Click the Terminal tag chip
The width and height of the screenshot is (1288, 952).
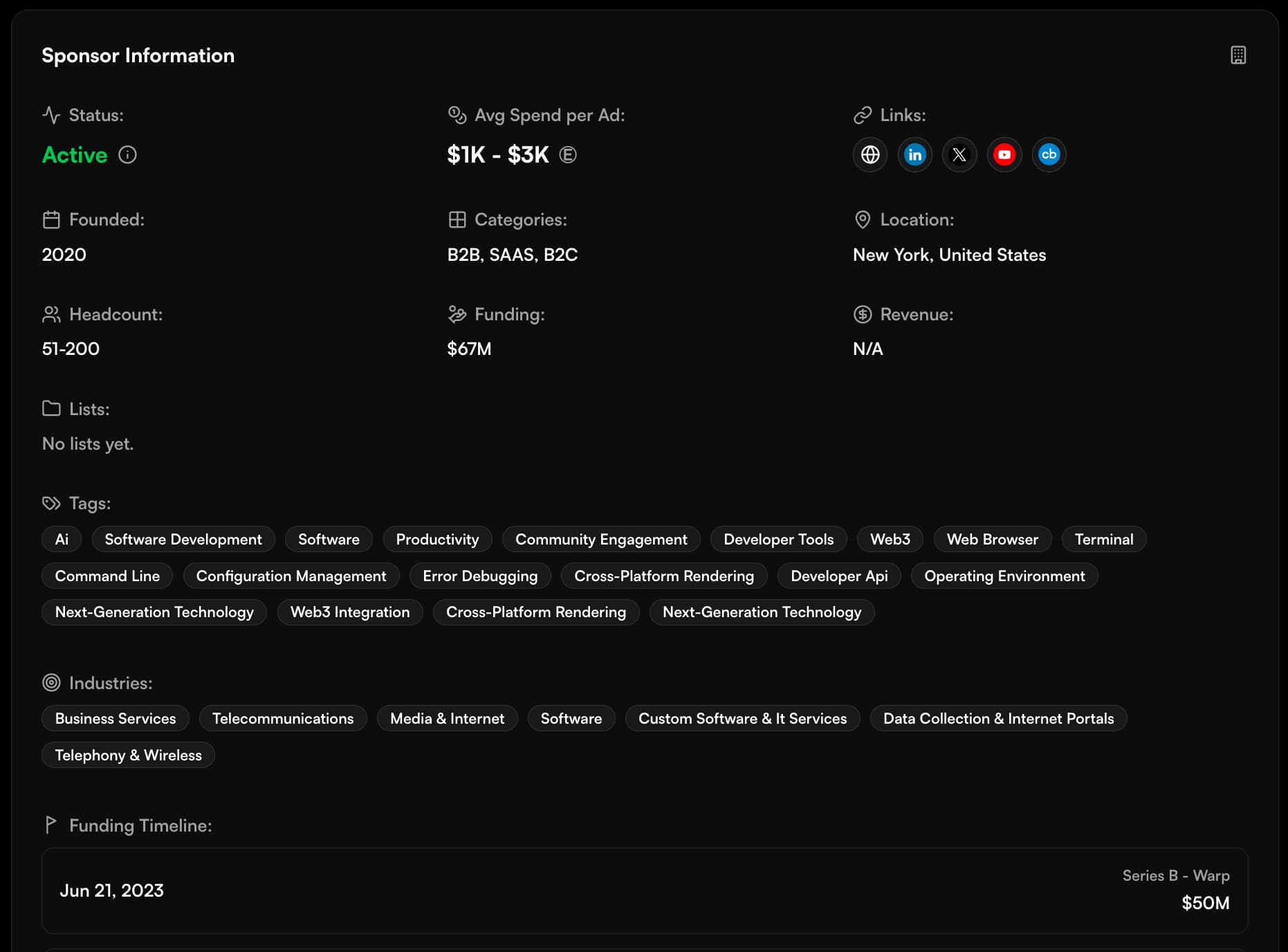1103,539
